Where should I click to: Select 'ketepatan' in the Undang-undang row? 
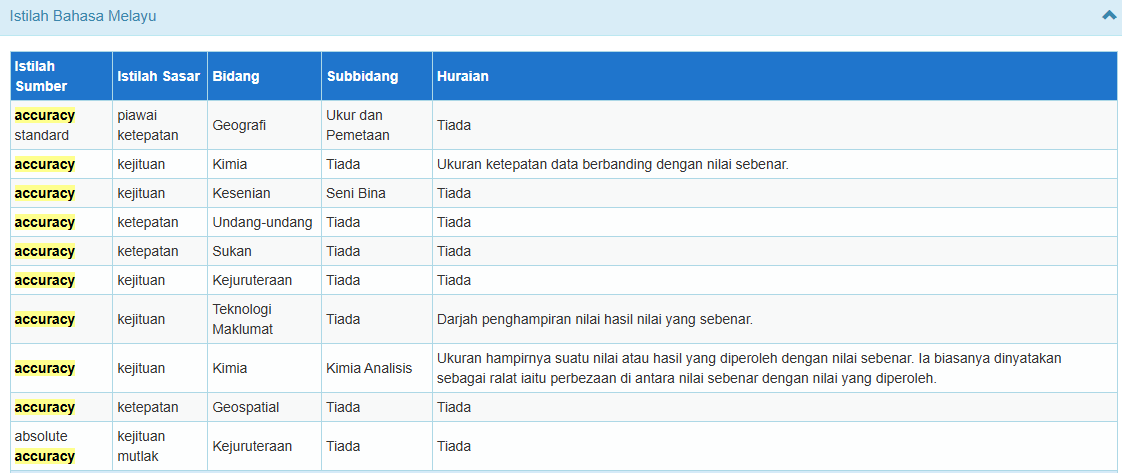coord(148,223)
